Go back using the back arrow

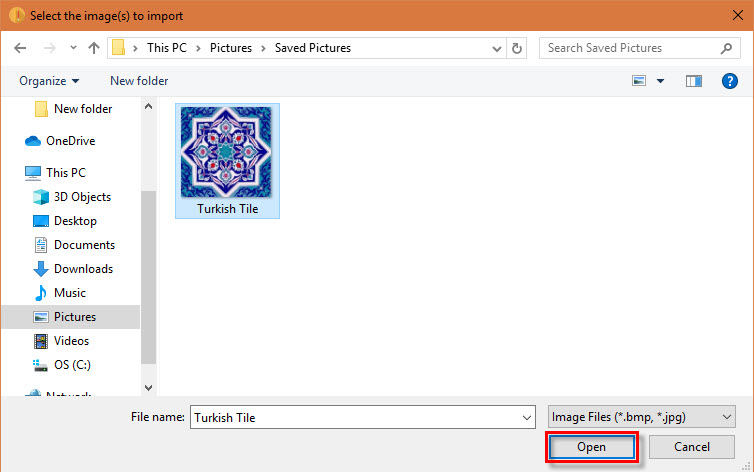click(20, 48)
